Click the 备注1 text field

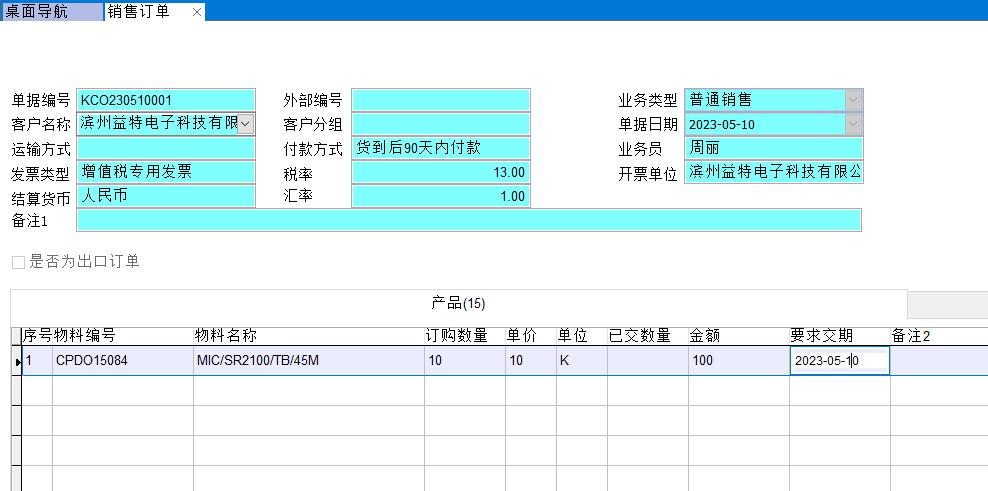click(468, 220)
